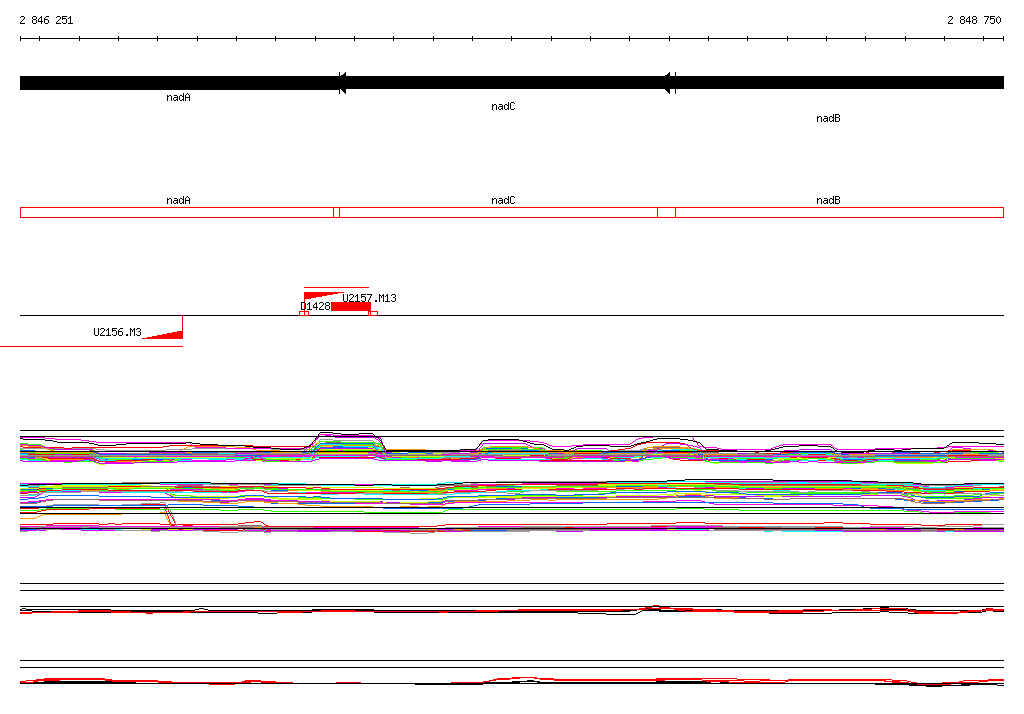This screenshot has height=714, width=1024.
Task: Select the nadB black gene arrow
Action: click(x=834, y=83)
